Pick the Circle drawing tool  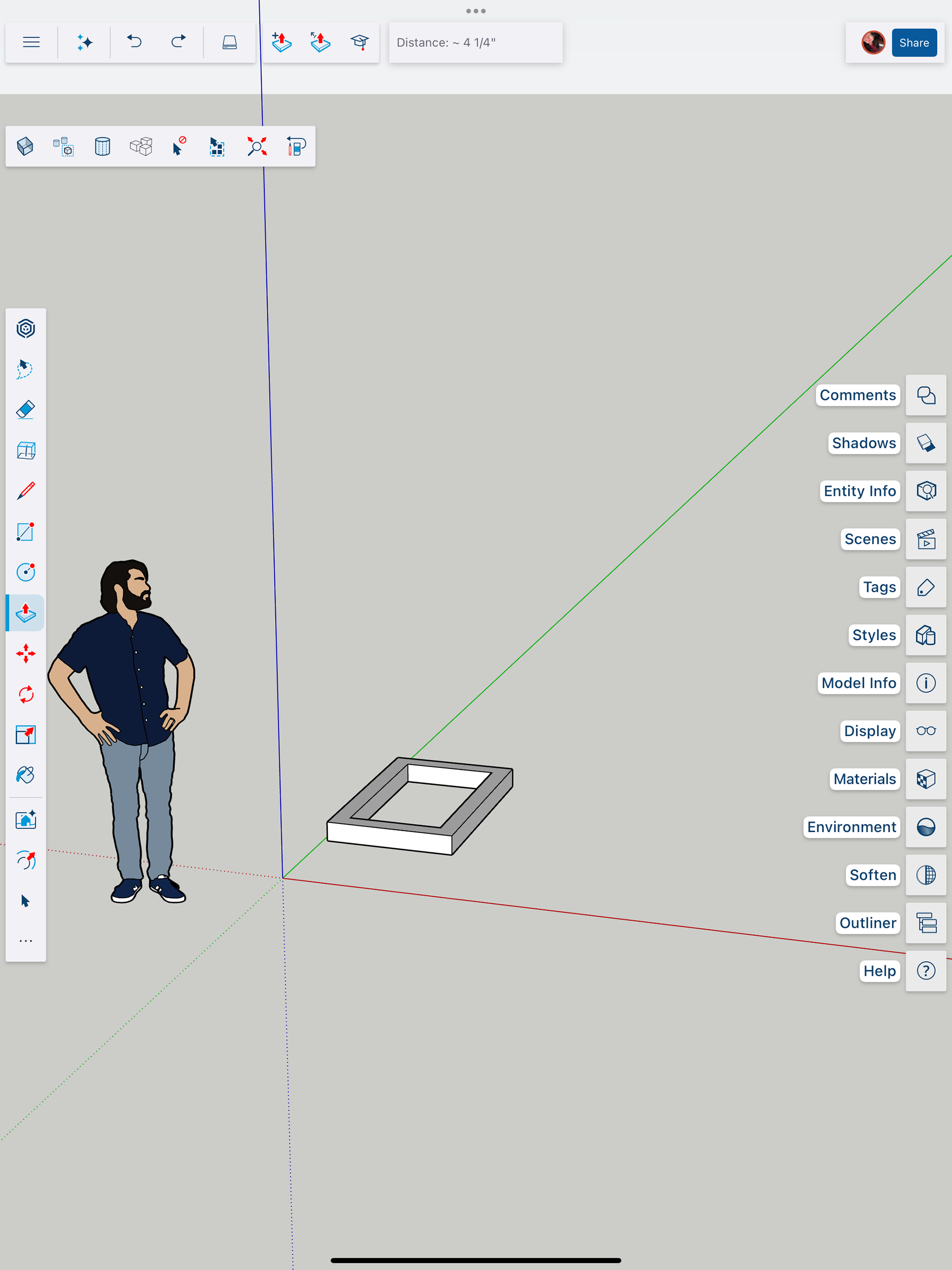(26, 572)
